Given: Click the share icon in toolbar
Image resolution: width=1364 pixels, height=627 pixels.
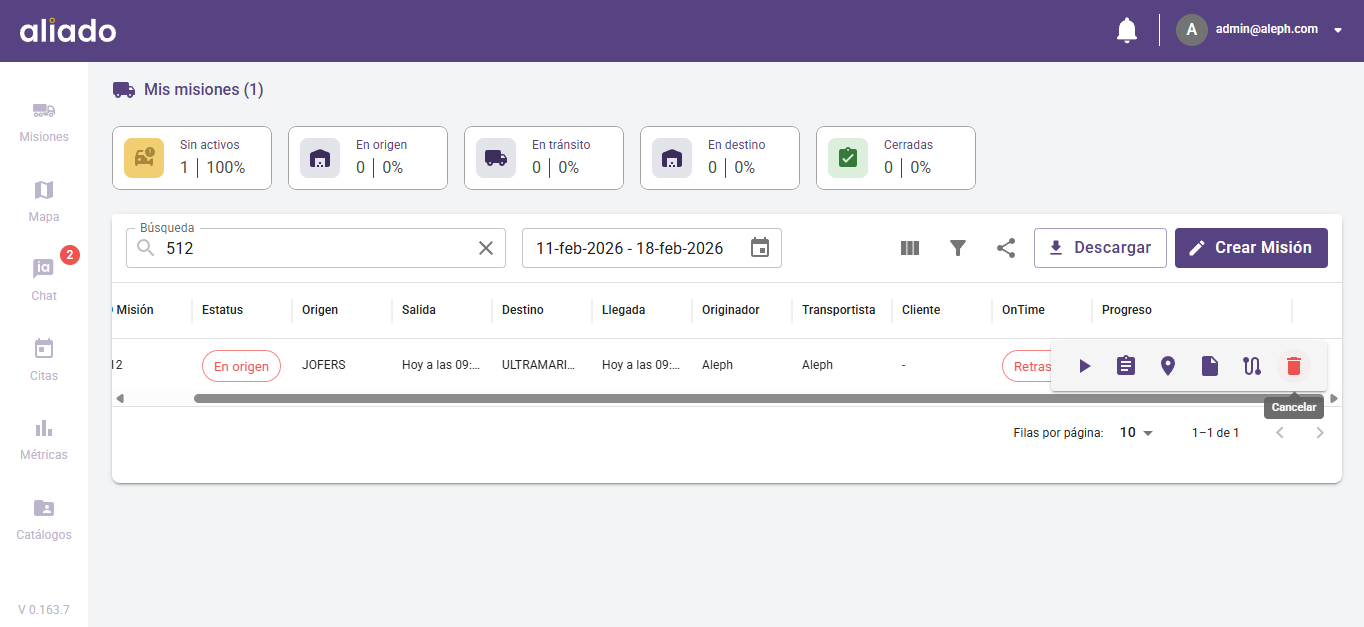Looking at the screenshot, I should click(x=1006, y=248).
